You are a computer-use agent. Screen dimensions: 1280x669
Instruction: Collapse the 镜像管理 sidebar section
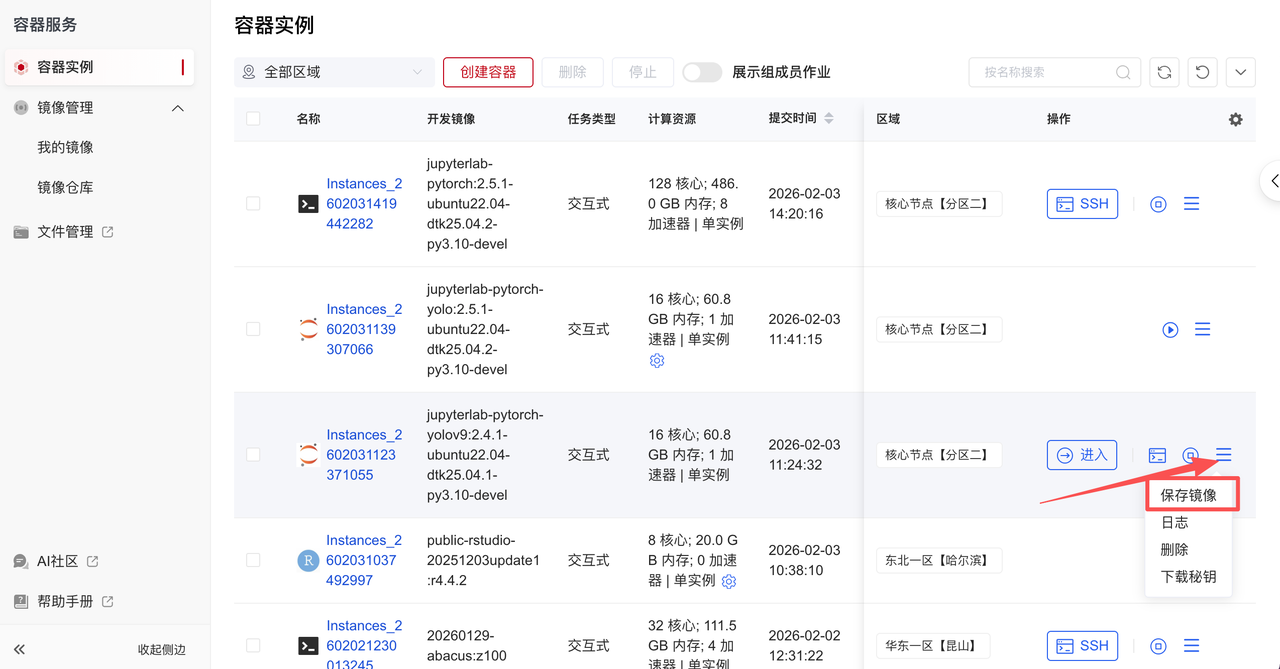point(178,108)
